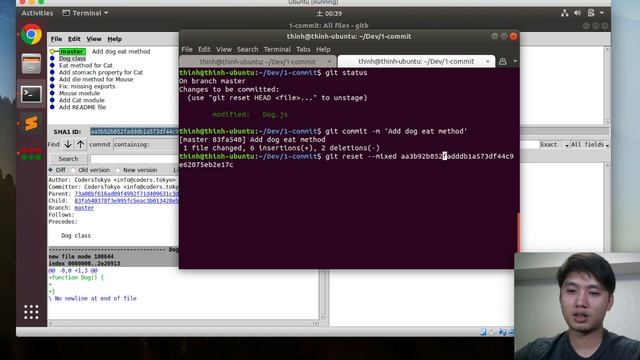
Task: Open the terminal tabs dropdown arrow
Action: click(515, 61)
